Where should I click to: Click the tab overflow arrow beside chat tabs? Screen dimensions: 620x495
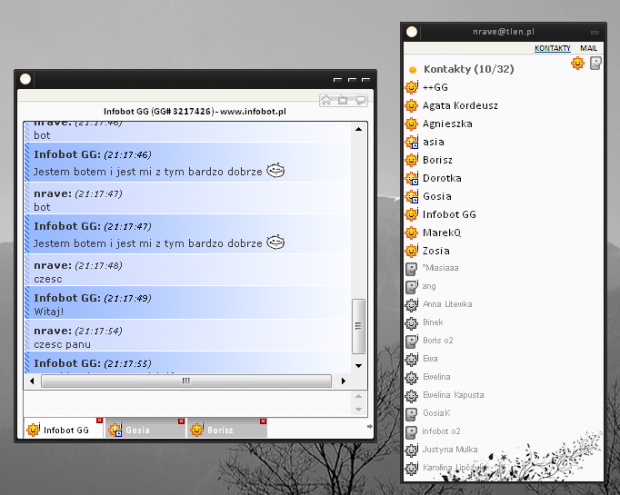tap(370, 426)
